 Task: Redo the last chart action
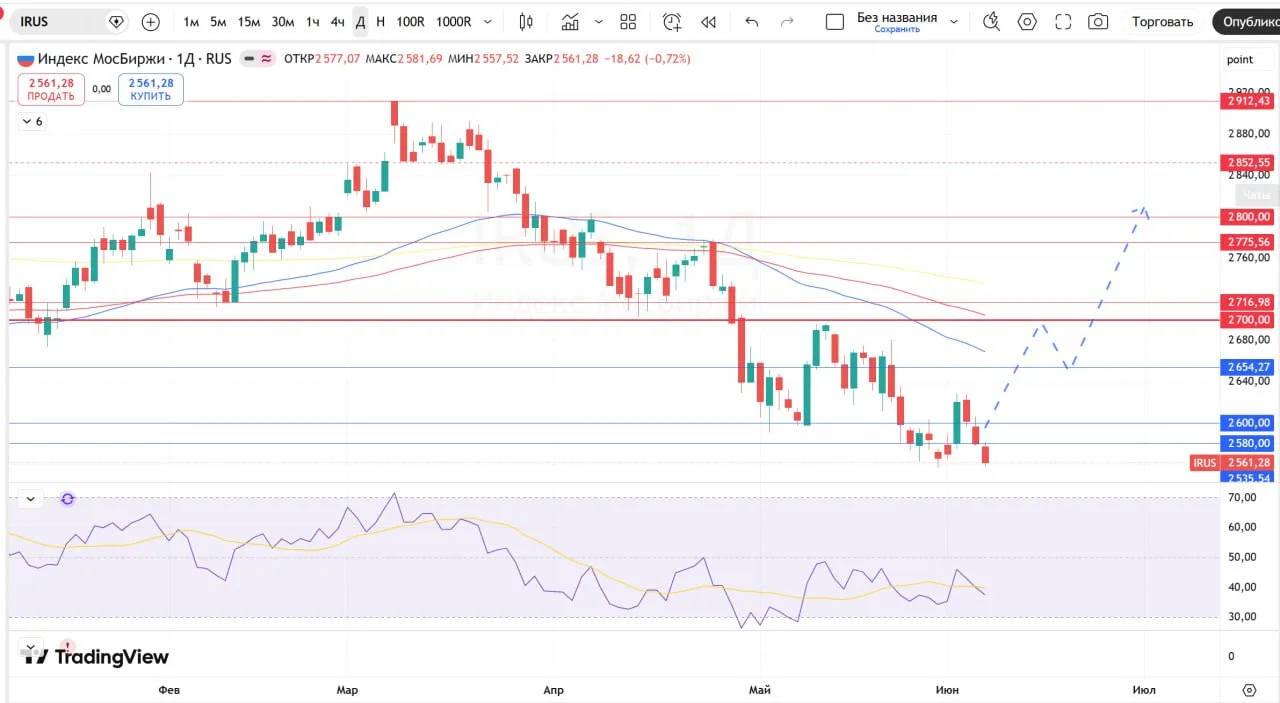pos(787,21)
